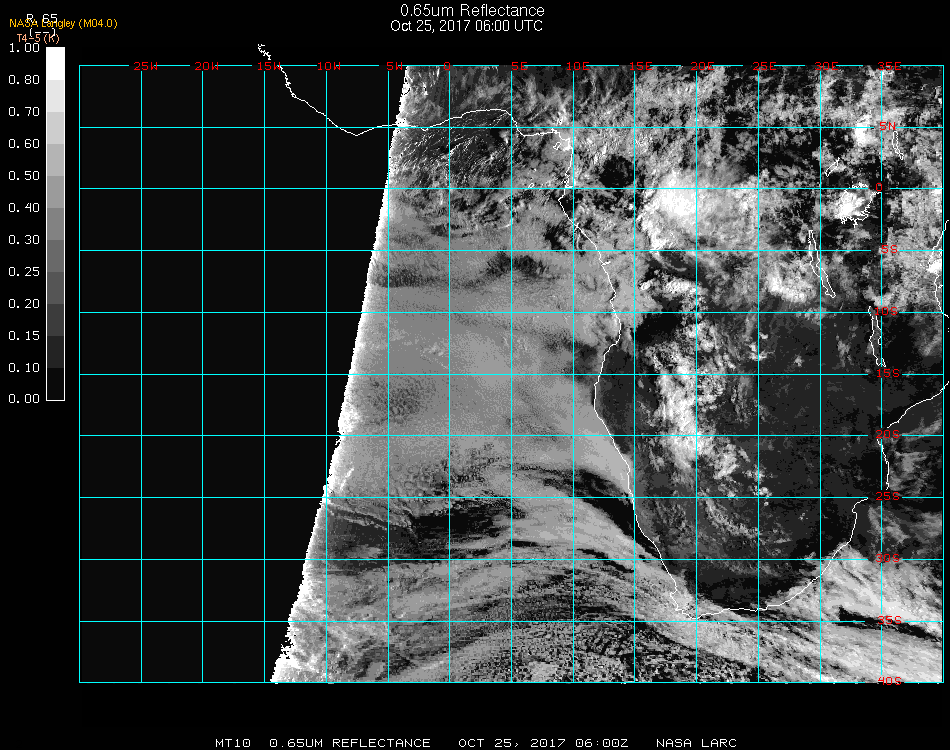950x750 pixels.
Task: Click 'NASA LARC' text in bottom caption
Action: coord(696,743)
